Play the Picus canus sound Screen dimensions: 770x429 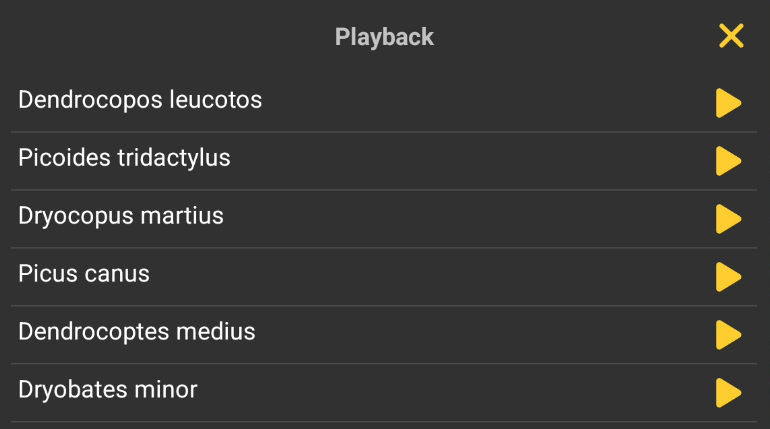click(x=728, y=277)
